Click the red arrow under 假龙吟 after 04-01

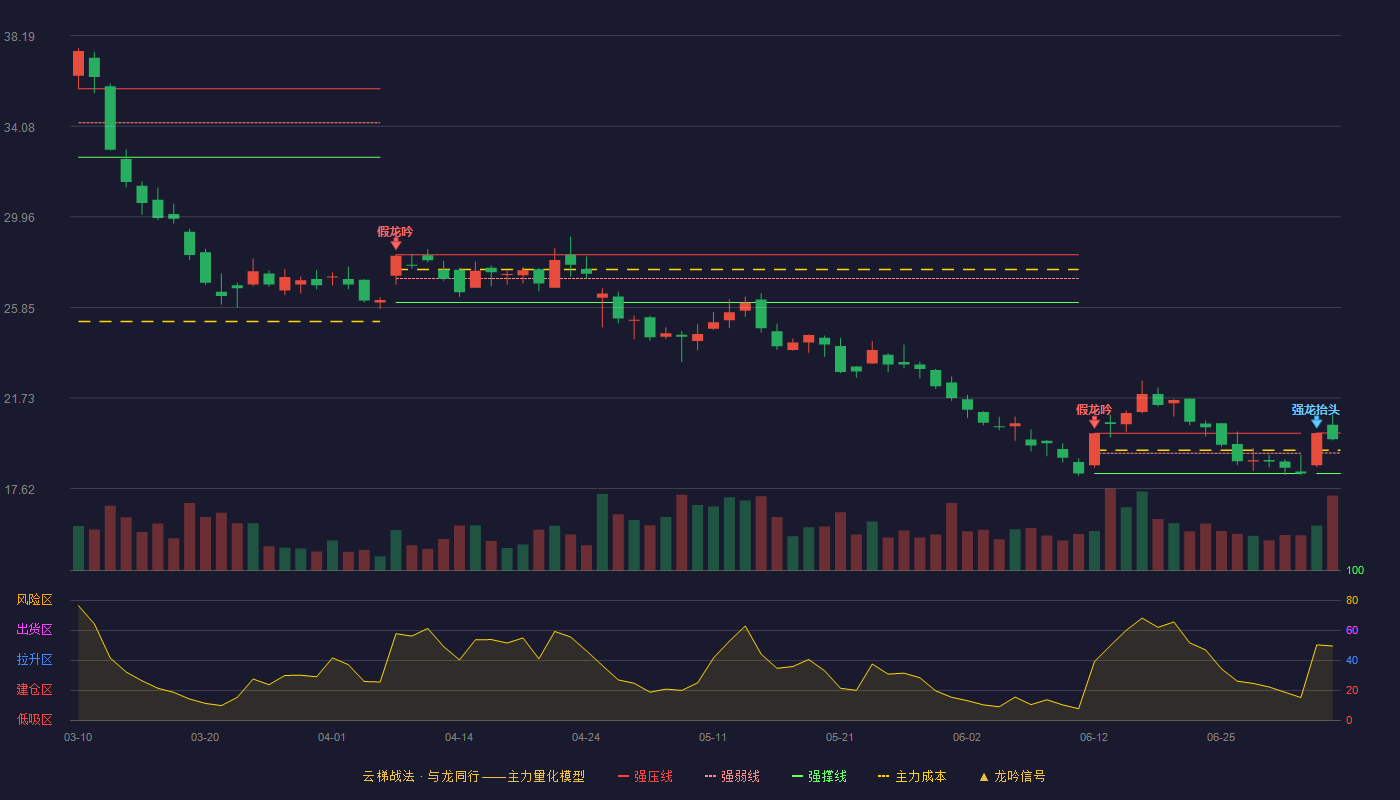pyautogui.click(x=396, y=243)
